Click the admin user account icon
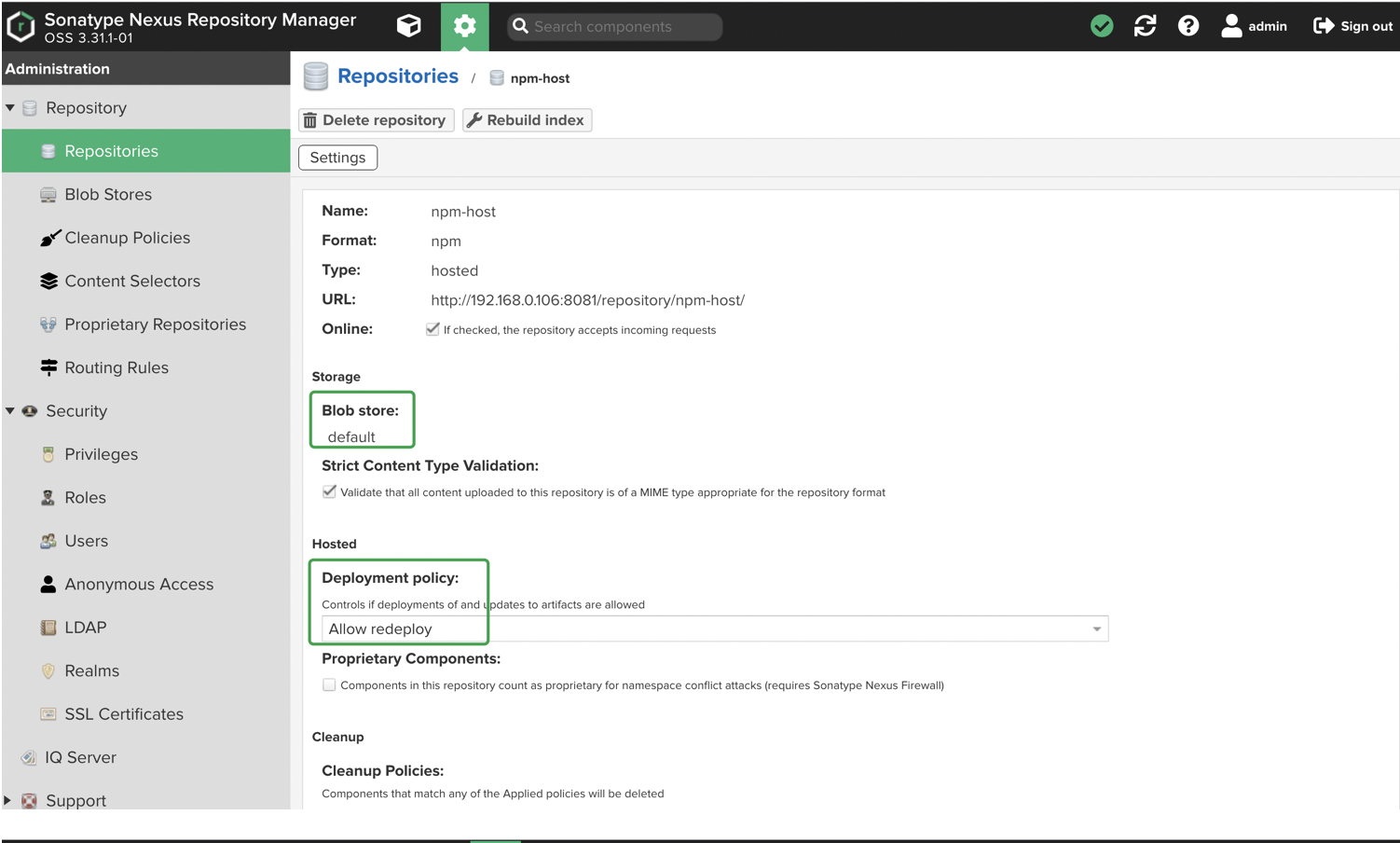This screenshot has height=843, width=1400. pyautogui.click(x=1231, y=26)
